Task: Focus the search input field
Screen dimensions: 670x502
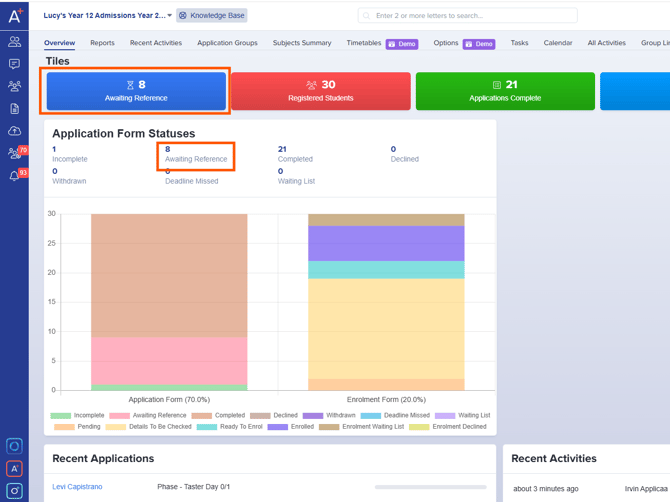Action: pyautogui.click(x=467, y=16)
